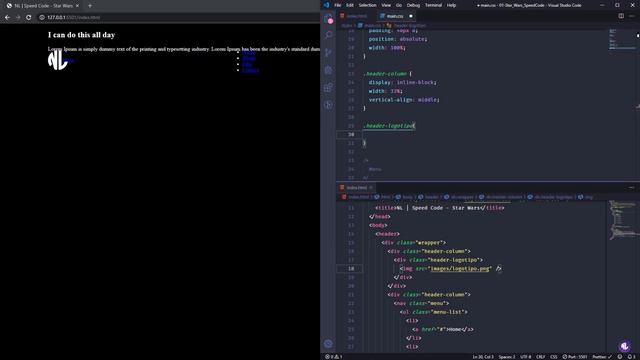Click the main.css editor minimap
The height and width of the screenshot is (360, 640).
(621, 39)
